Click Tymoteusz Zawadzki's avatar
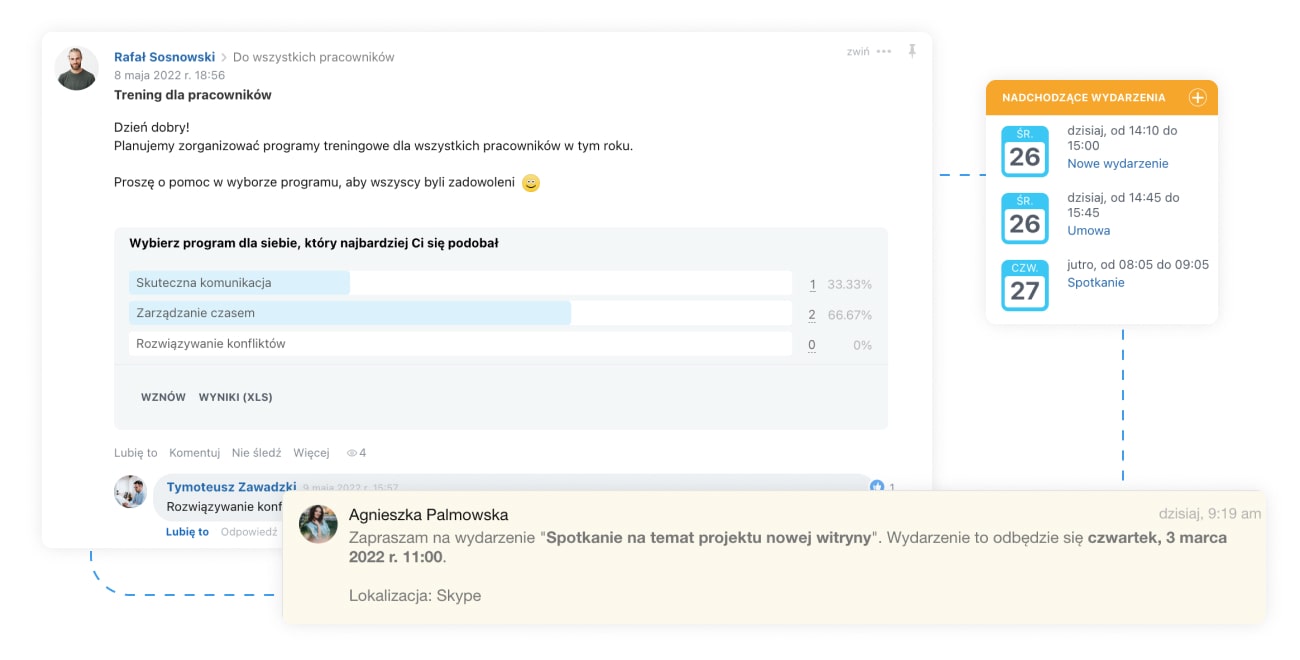This screenshot has width=1300, height=660. (x=131, y=492)
